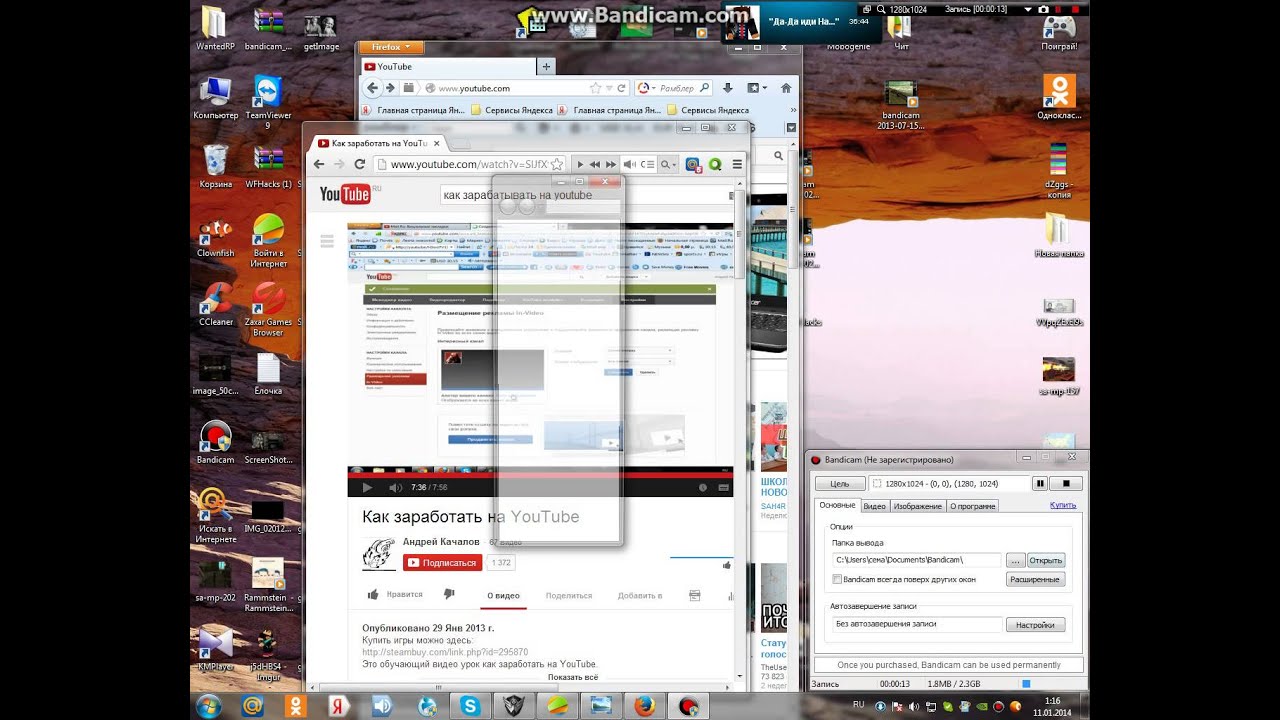This screenshot has height=720, width=1280.
Task: Open the YouTube guide hamburger icon
Action: pos(326,241)
